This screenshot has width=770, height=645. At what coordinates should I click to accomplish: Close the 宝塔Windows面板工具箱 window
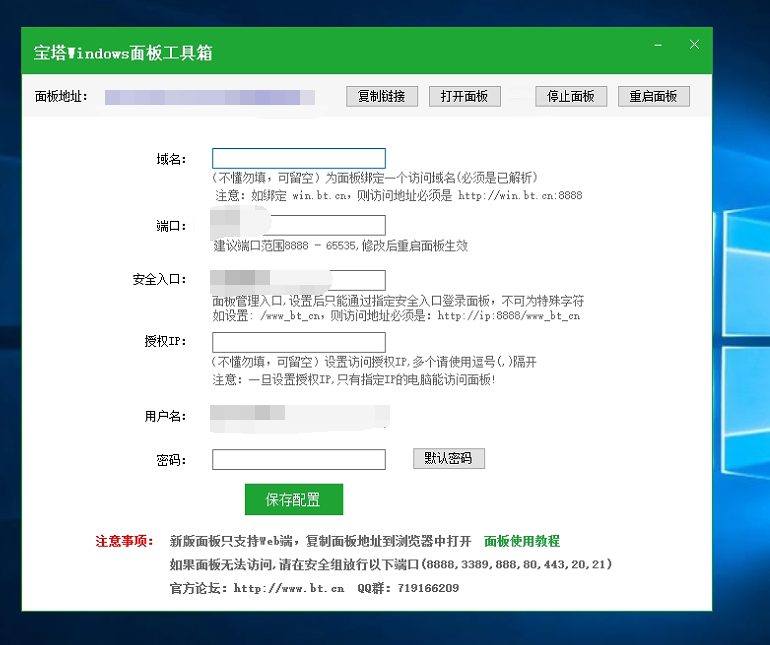[x=694, y=45]
